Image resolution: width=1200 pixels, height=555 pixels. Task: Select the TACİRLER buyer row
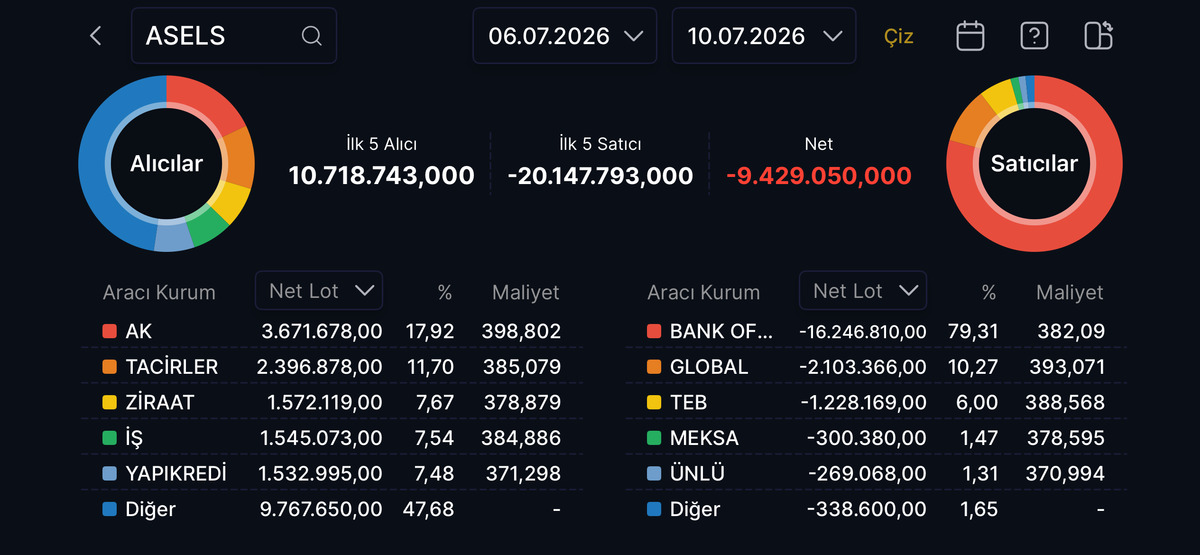point(332,367)
